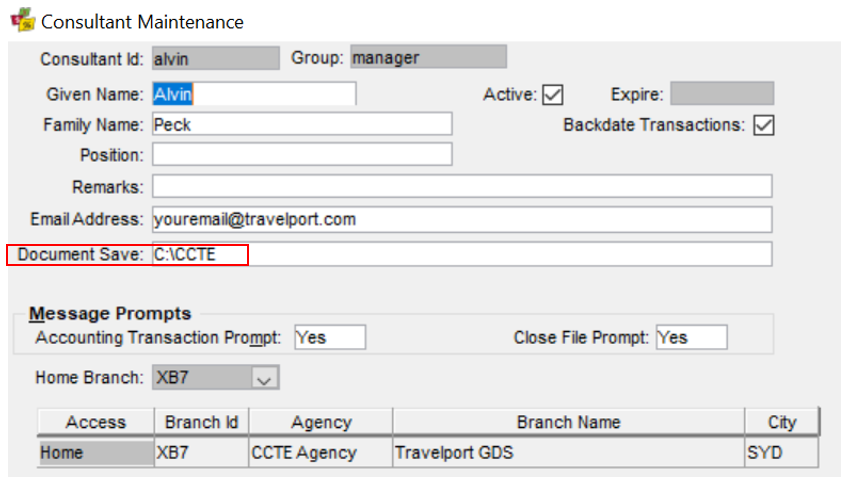Click the Consultant Maintenance app icon
The image size is (847, 484).
(x=23, y=19)
